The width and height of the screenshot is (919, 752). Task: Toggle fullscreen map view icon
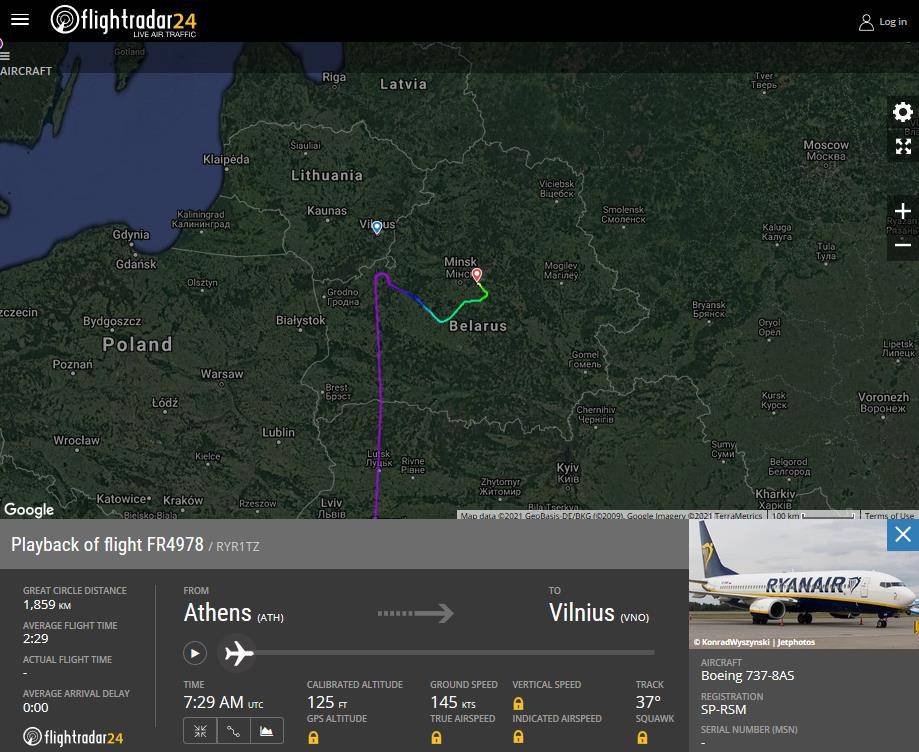click(903, 146)
